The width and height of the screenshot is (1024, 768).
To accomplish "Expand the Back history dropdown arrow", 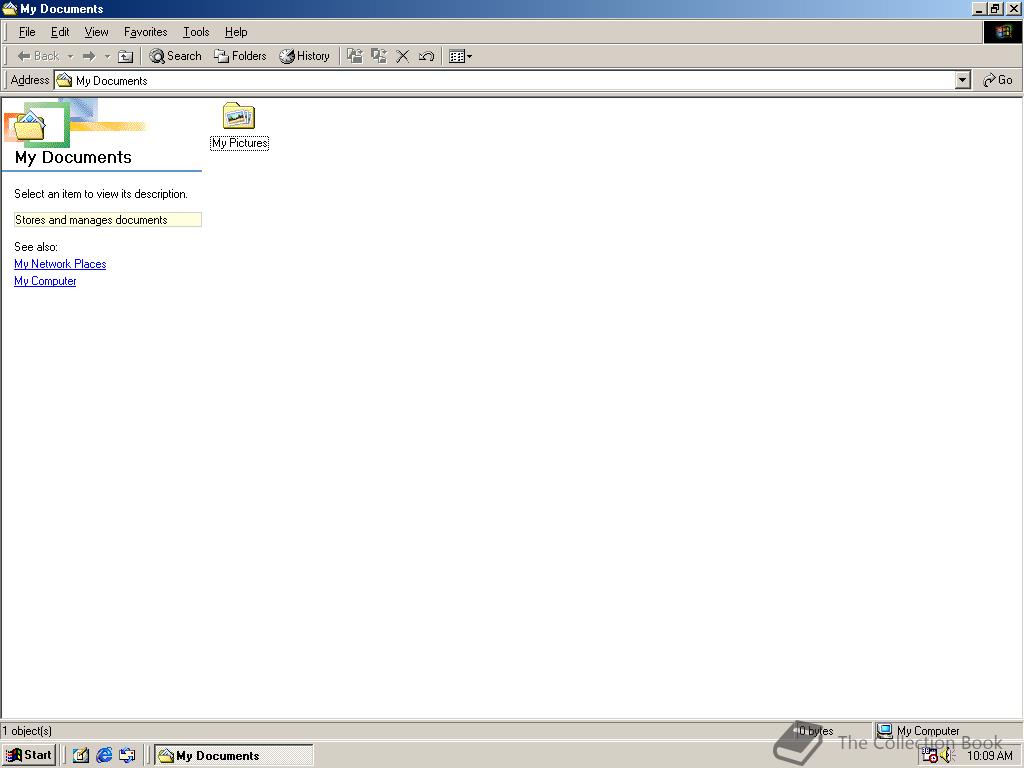I will coord(71,56).
